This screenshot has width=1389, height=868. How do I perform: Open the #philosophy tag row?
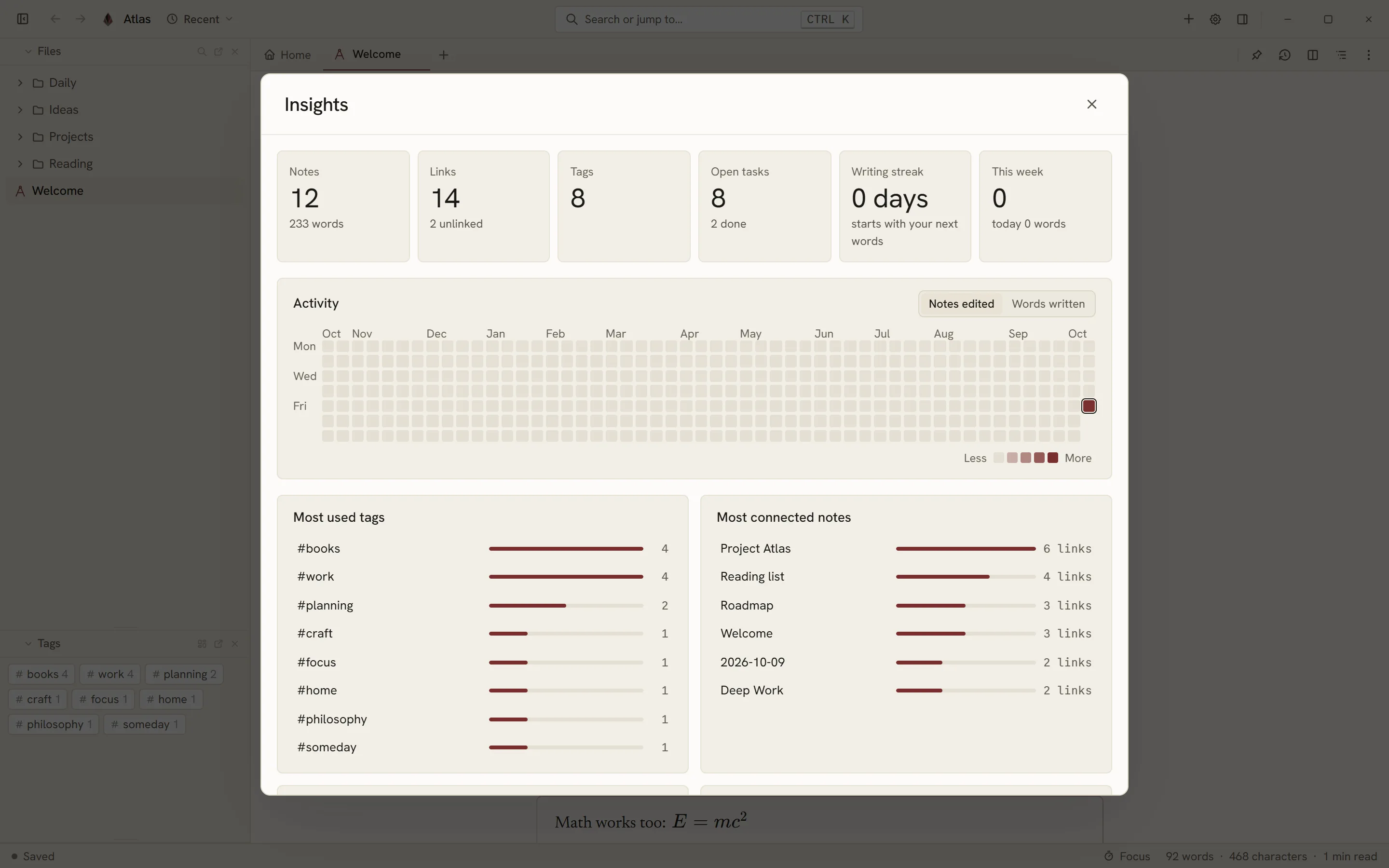coord(482,719)
